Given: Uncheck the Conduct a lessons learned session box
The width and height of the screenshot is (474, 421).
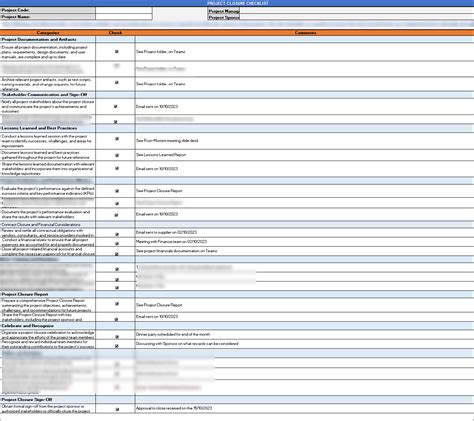Looking at the screenshot, I should pos(117,139).
